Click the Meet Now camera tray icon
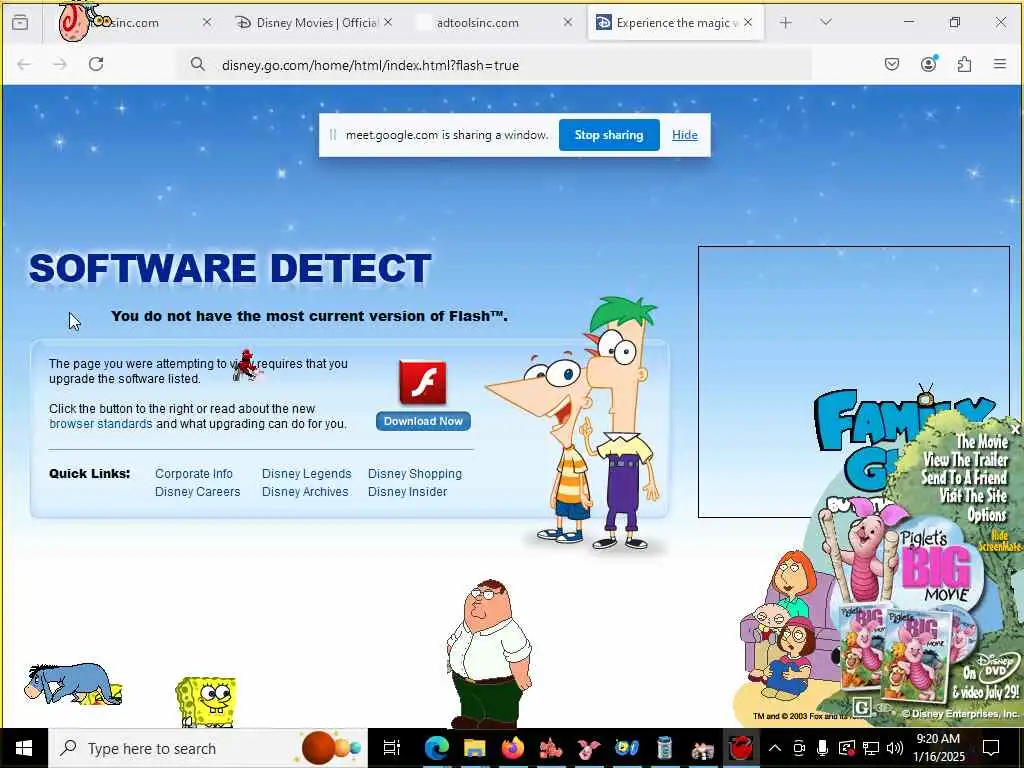 tap(799, 748)
